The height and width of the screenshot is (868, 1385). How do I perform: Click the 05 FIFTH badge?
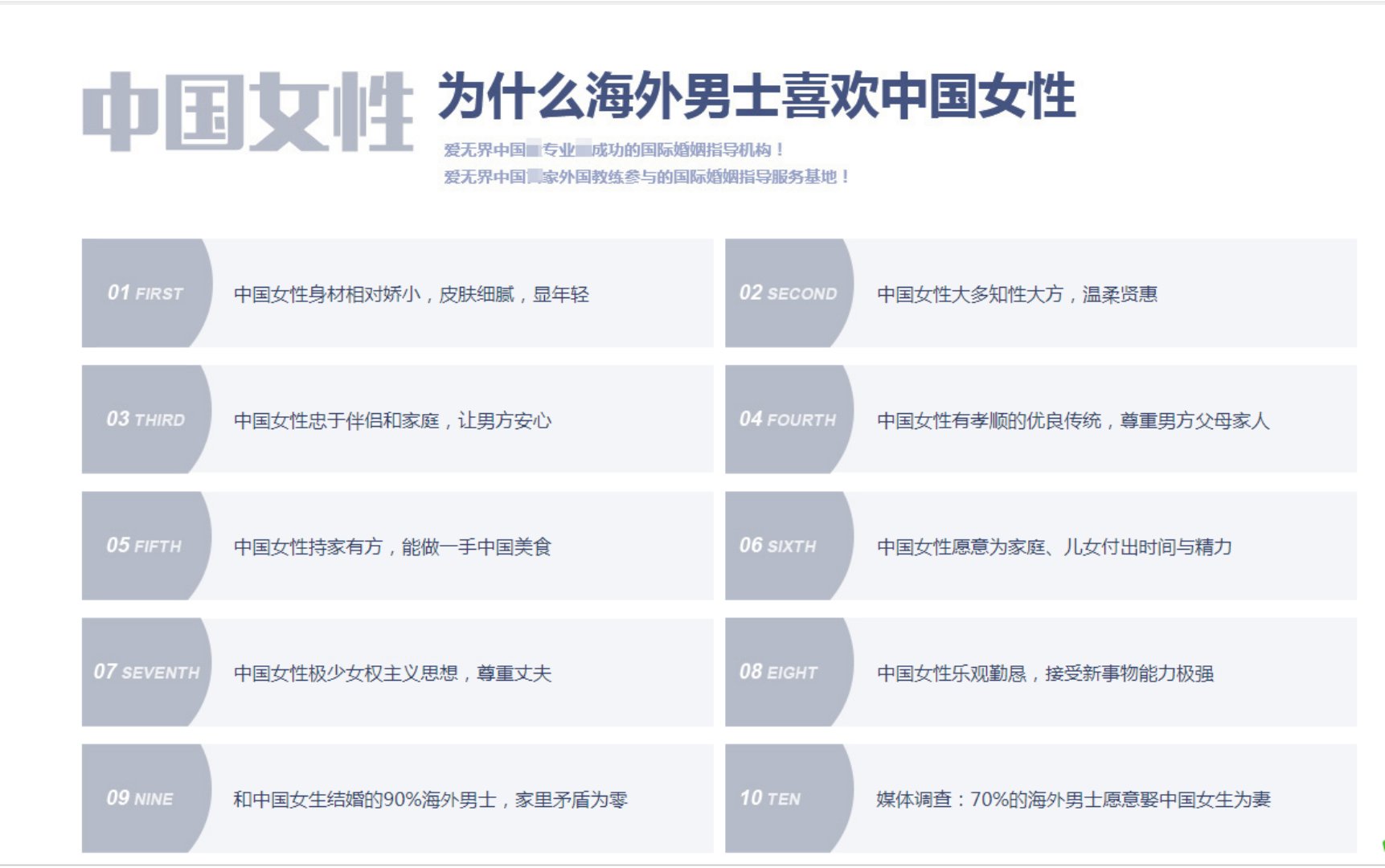point(145,546)
